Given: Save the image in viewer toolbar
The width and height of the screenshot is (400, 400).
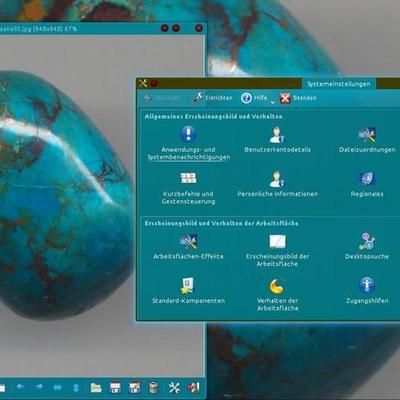Looking at the screenshot, I should [x=115, y=388].
